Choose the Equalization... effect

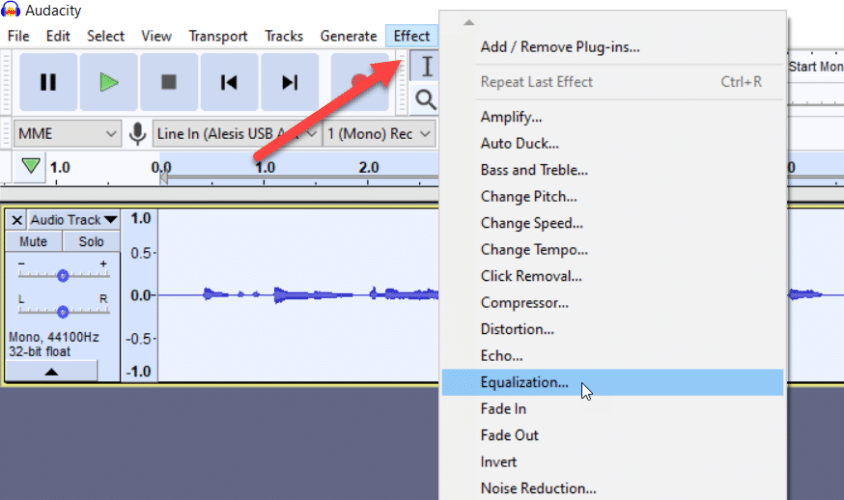pyautogui.click(x=613, y=382)
